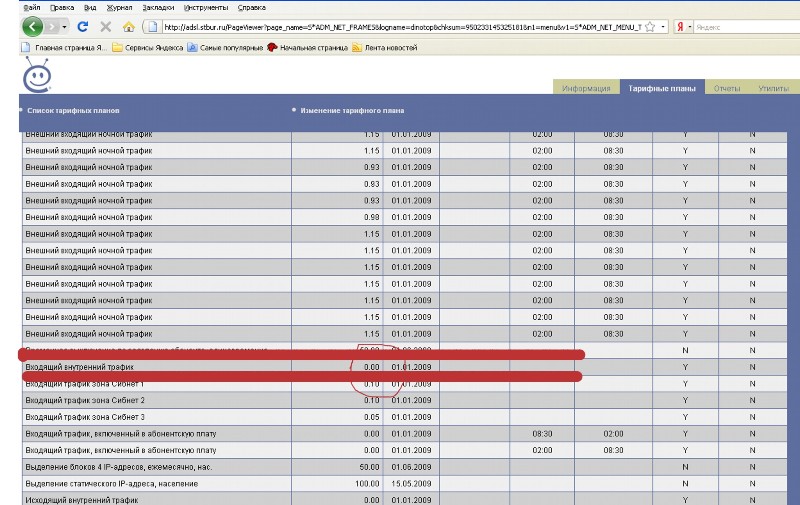
Task: Open the history dropdown next to navigation arrows
Action: [x=65, y=27]
